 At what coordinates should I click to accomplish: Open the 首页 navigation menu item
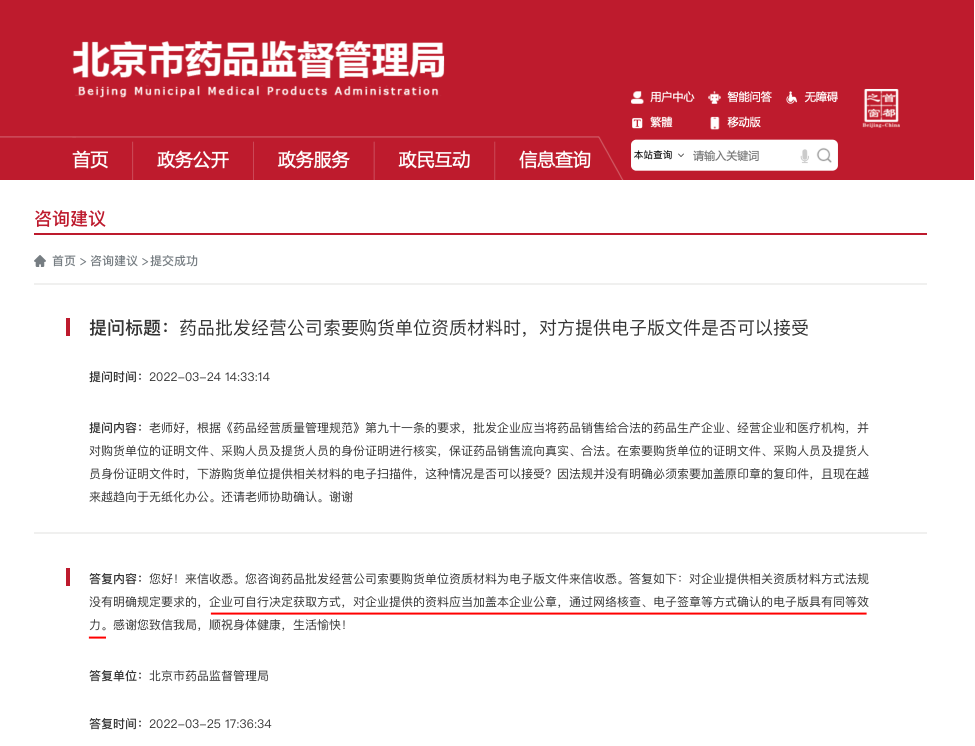pyautogui.click(x=89, y=158)
